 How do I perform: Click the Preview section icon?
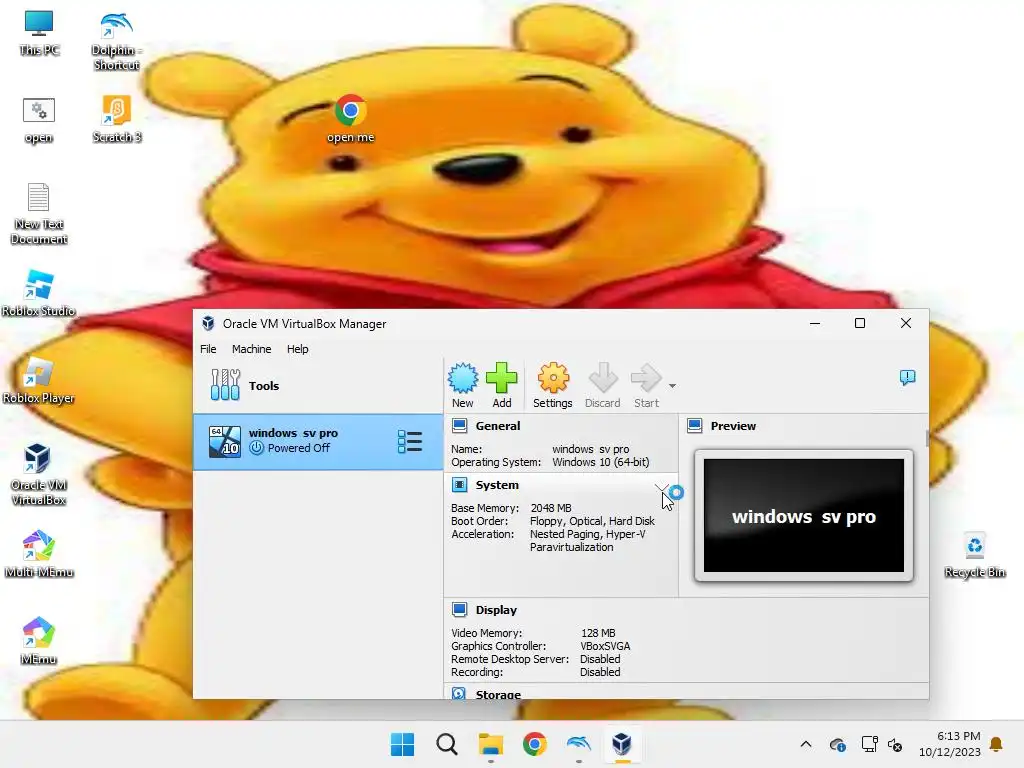pyautogui.click(x=695, y=426)
